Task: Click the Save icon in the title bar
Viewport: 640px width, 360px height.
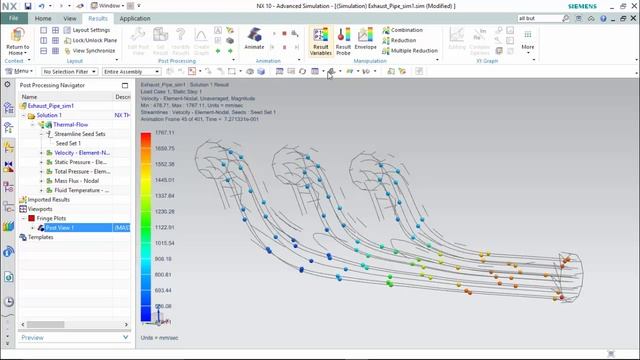Action: [x=27, y=6]
